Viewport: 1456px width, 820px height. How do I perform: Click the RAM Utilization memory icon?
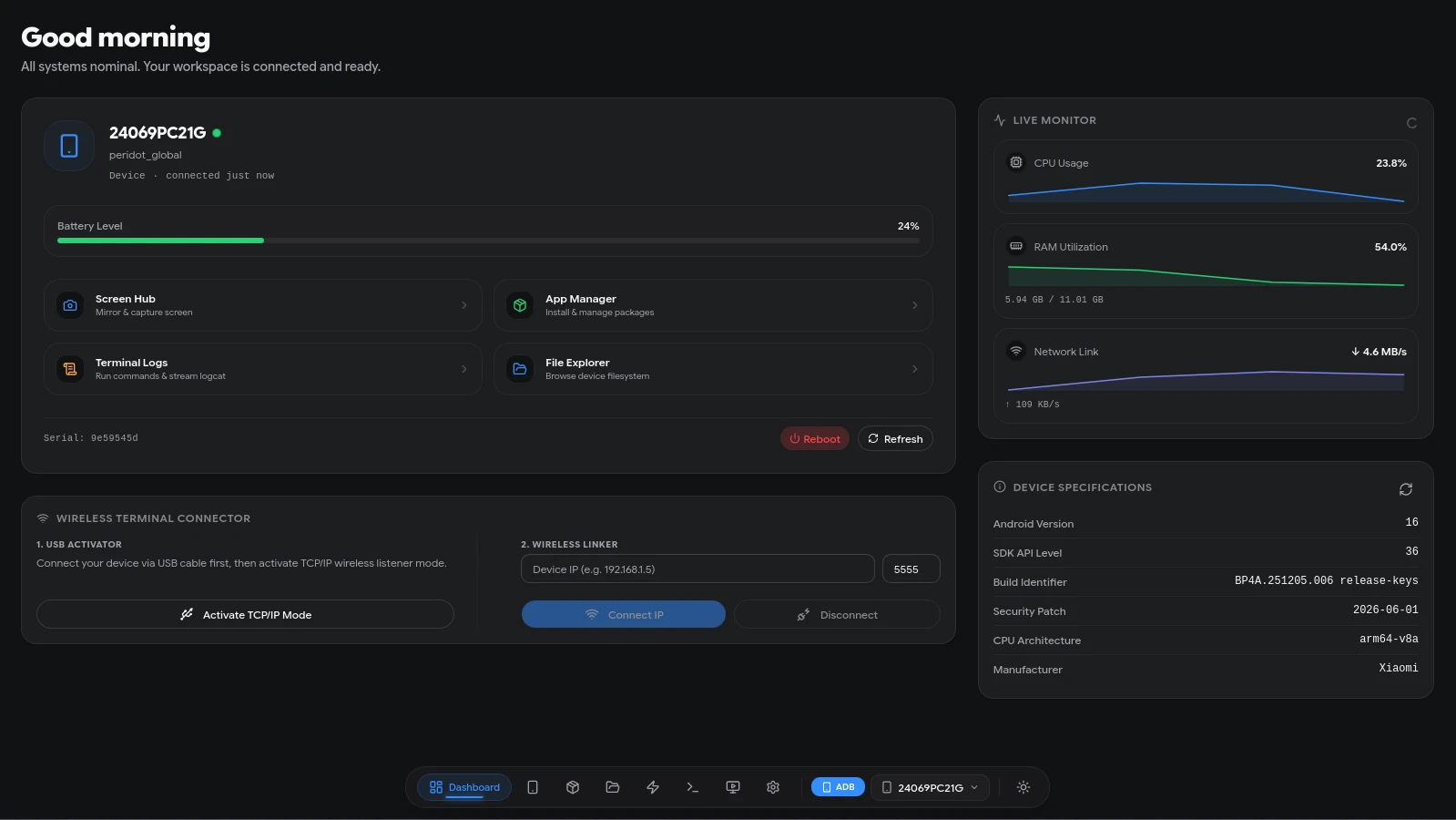pyautogui.click(x=1016, y=246)
